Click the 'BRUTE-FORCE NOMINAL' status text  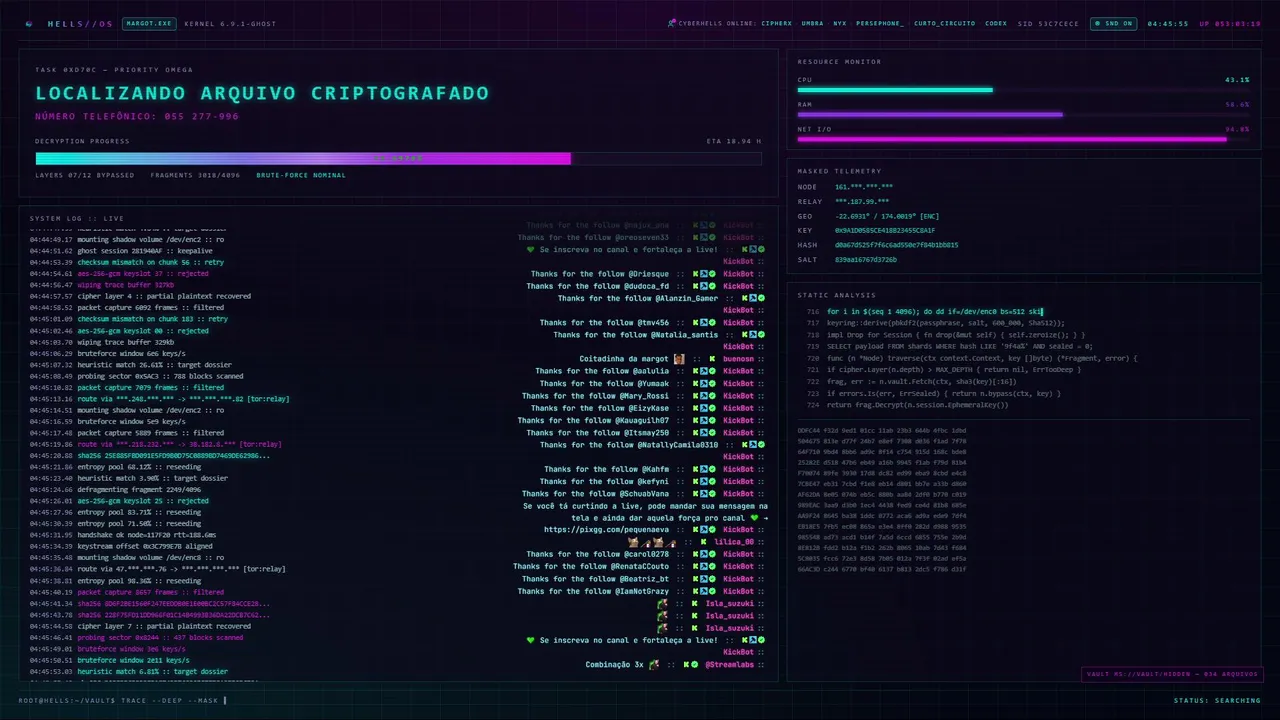coord(301,175)
